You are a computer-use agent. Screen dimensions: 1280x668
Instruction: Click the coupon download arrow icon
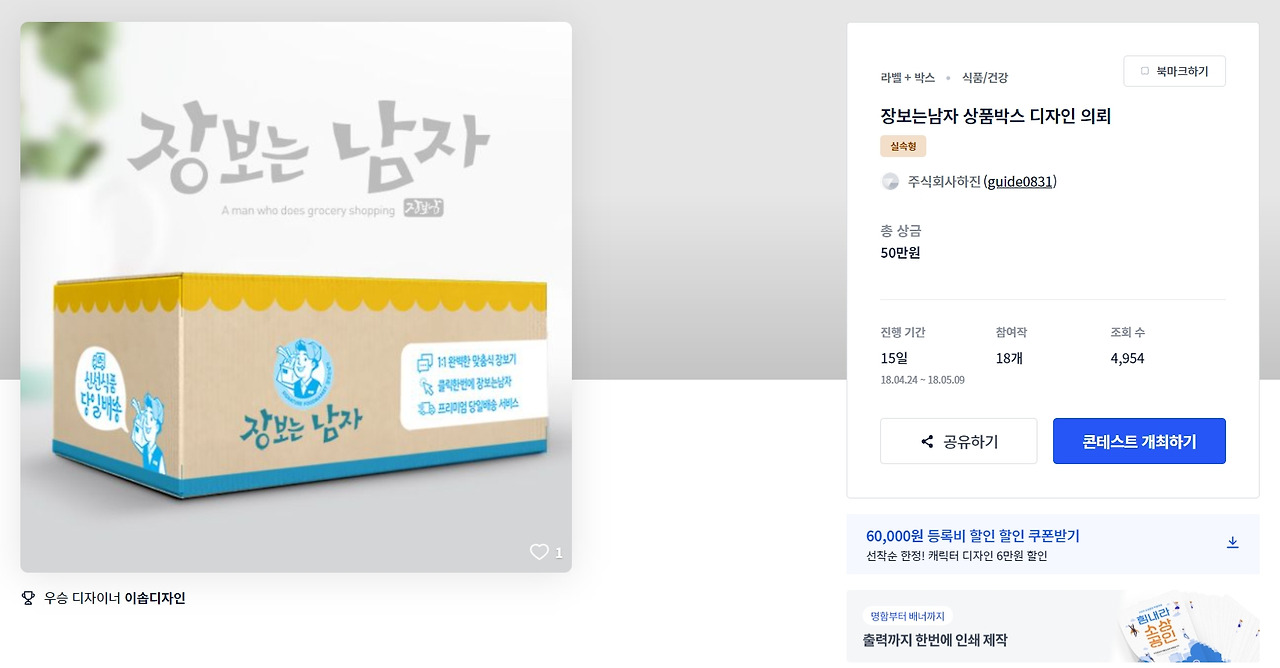coord(1232,542)
